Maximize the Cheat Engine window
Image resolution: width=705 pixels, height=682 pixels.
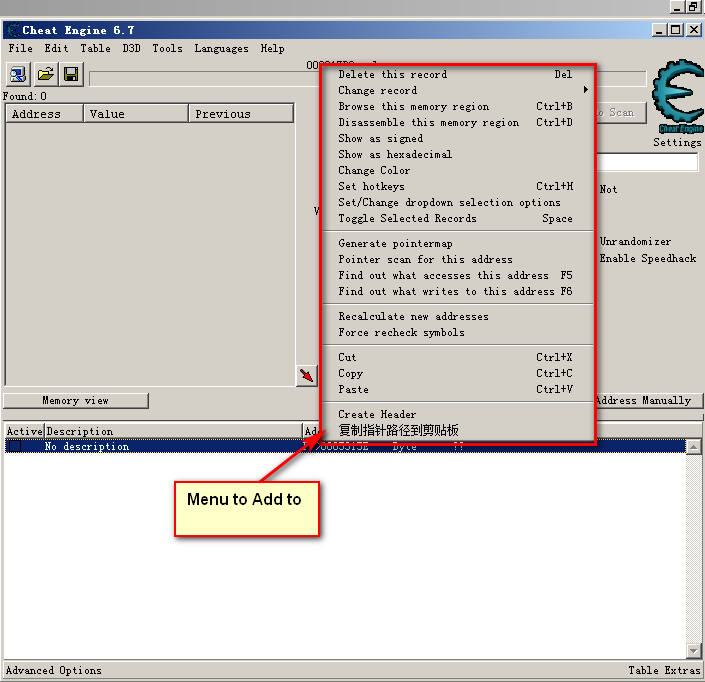tap(675, 30)
